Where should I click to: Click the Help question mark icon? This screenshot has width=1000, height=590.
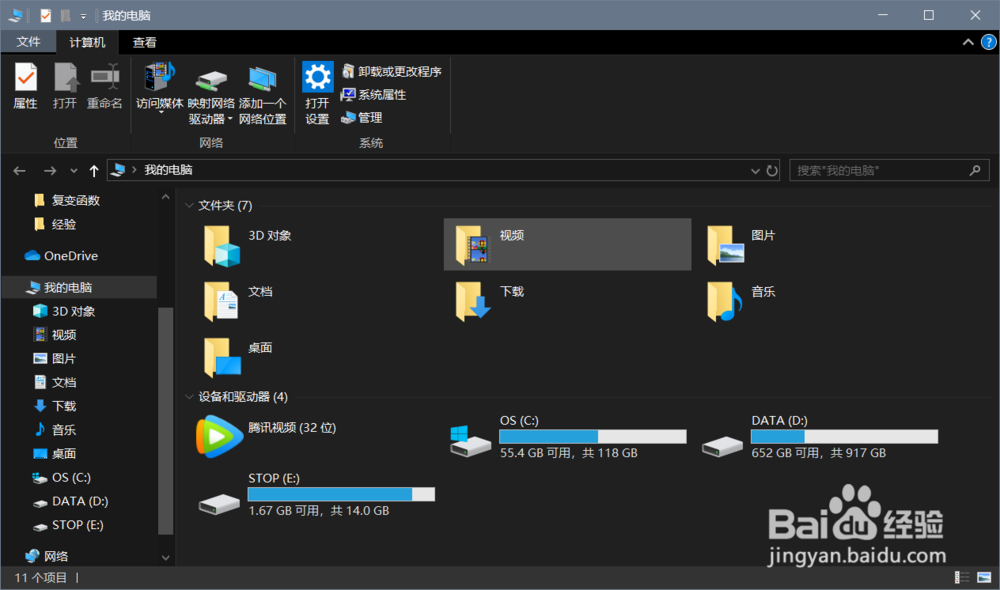[989, 42]
